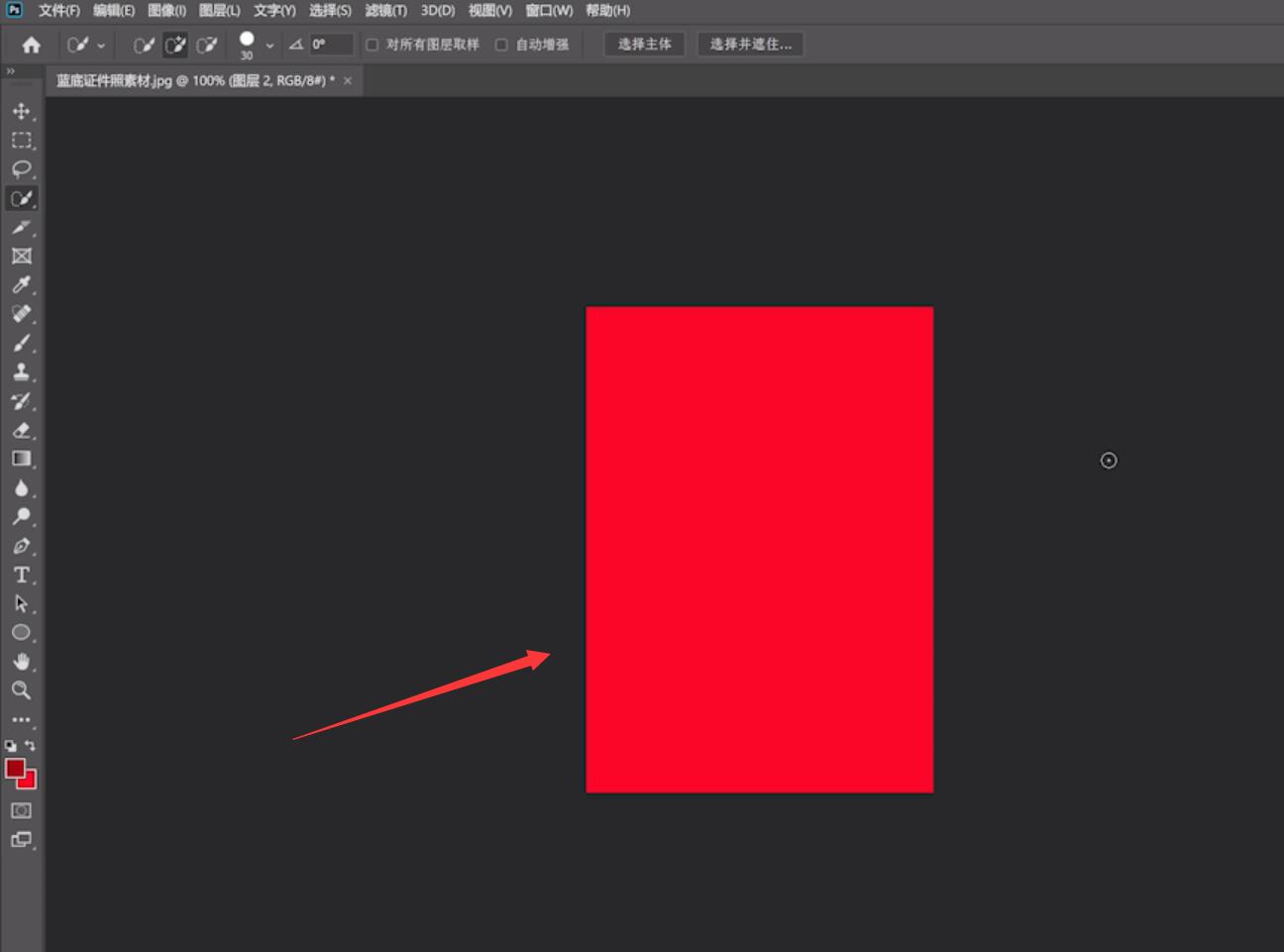Click the 选择并遮住... button
Viewport: 1284px width, 952px height.
751,45
